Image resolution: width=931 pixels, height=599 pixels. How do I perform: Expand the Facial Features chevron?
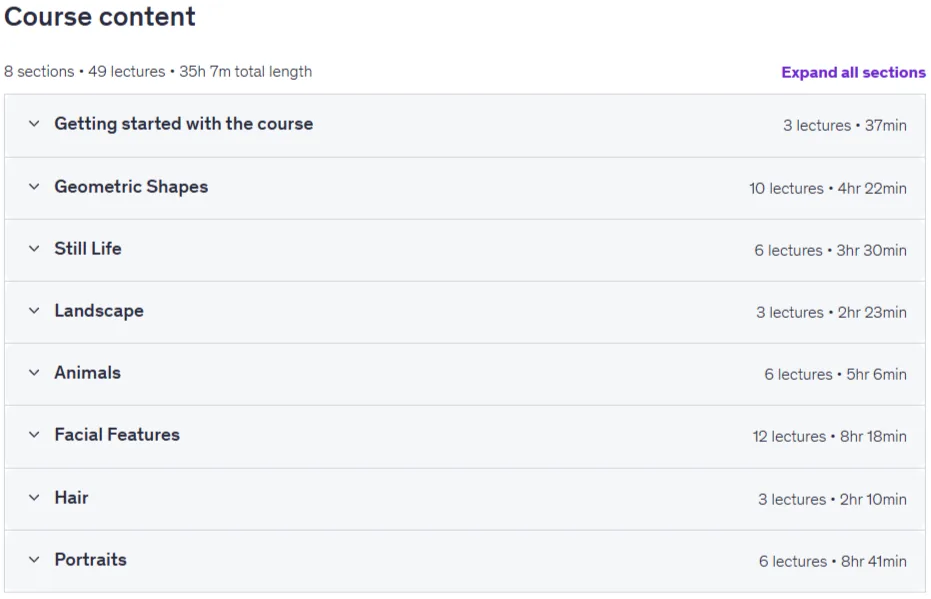point(34,435)
